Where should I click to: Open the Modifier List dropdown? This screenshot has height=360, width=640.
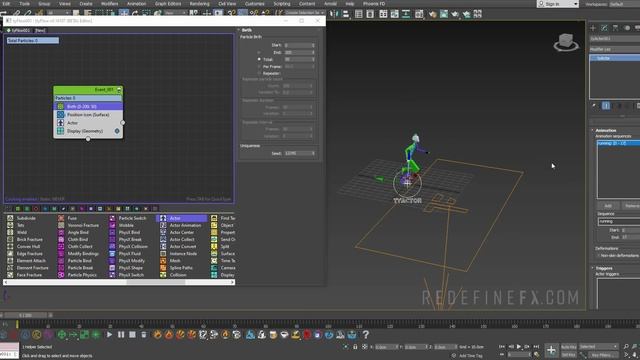(x=615, y=49)
